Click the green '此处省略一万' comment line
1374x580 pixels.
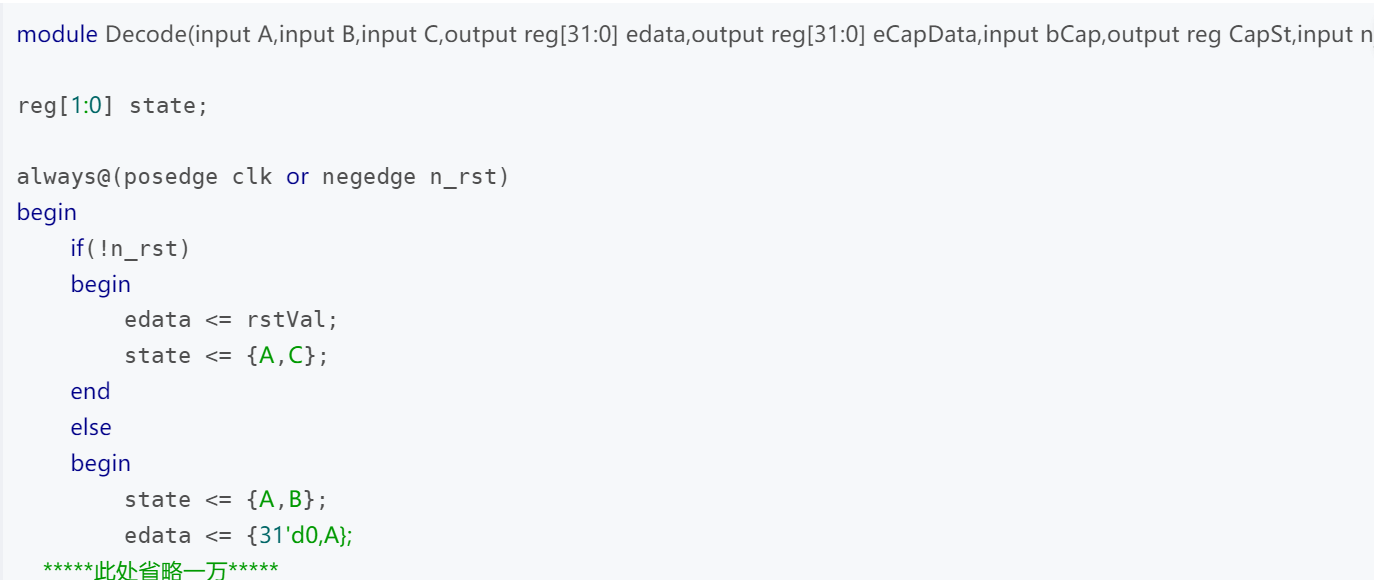pos(160,570)
